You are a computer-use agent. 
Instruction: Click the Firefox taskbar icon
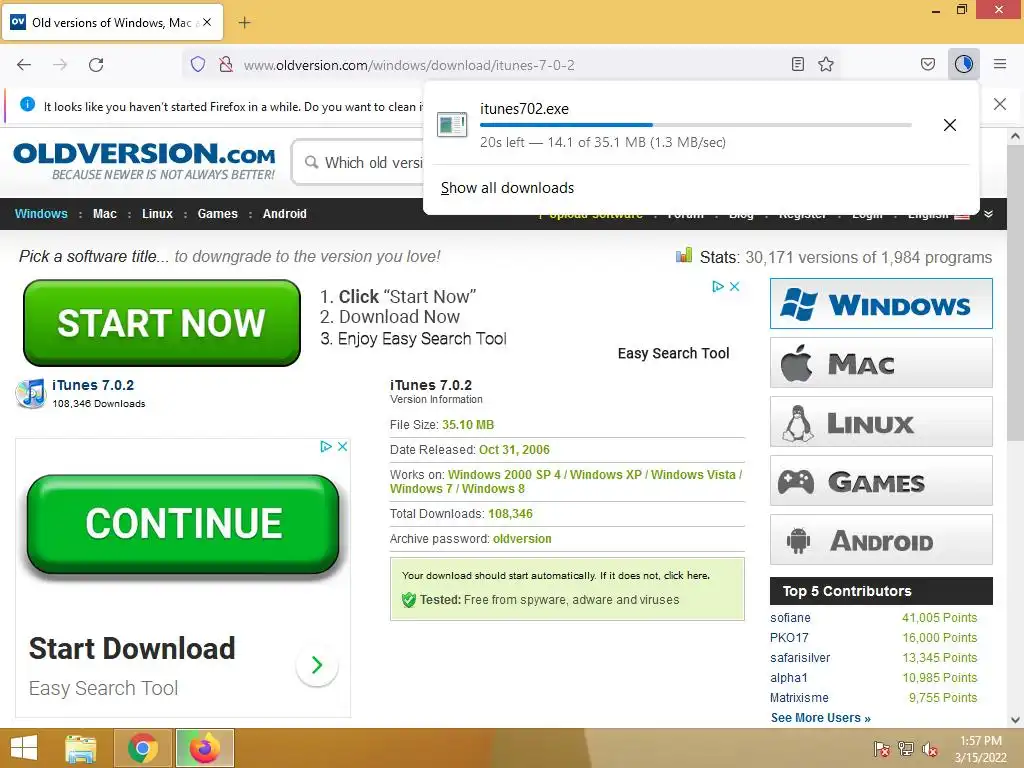click(205, 748)
